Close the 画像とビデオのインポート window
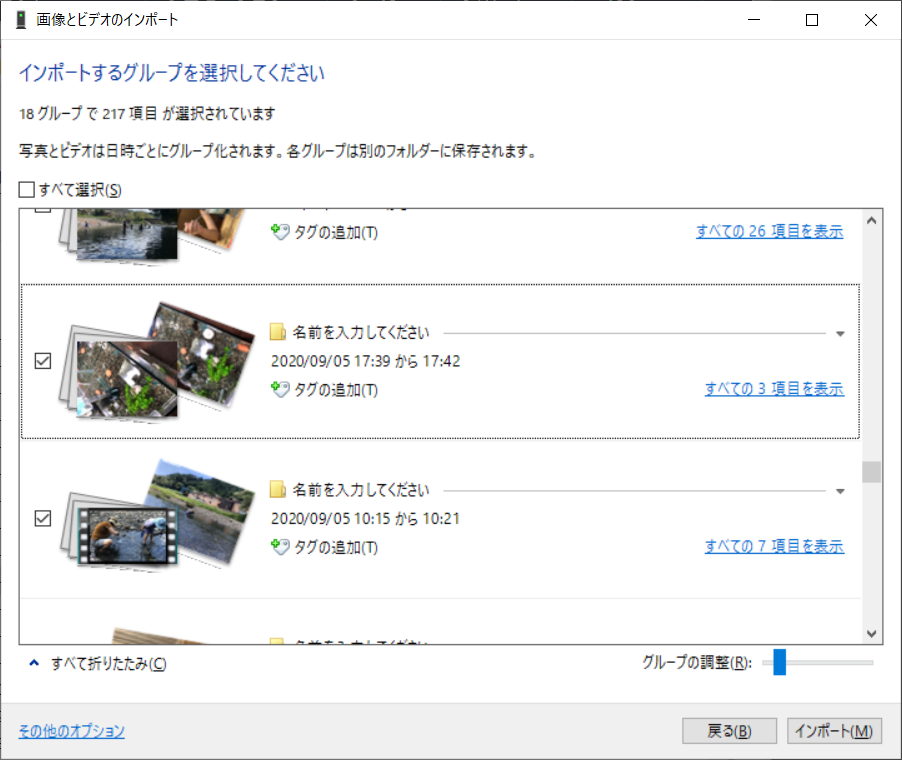The height and width of the screenshot is (760, 902). pyautogui.click(x=871, y=20)
